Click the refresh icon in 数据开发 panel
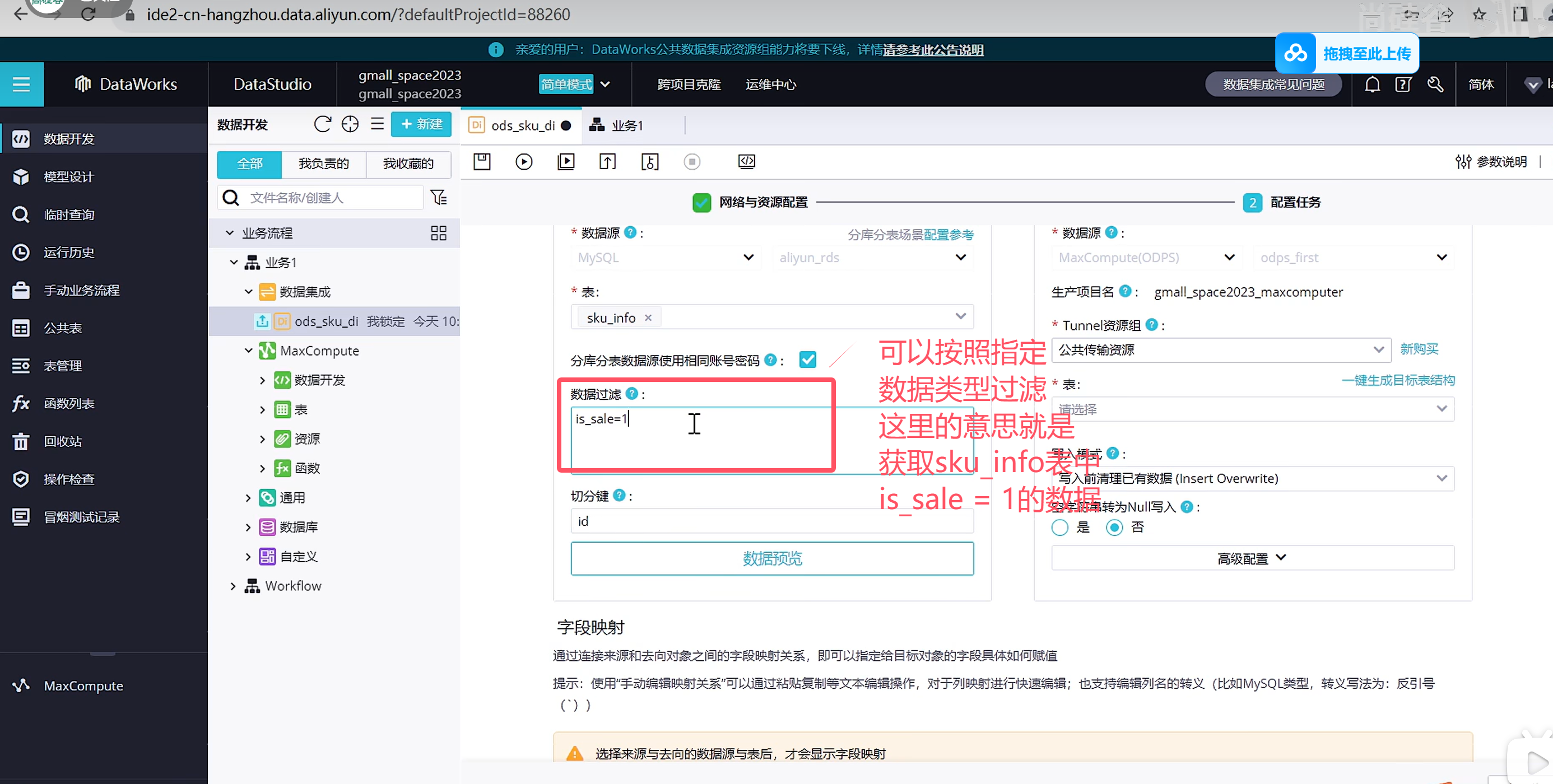This screenshot has width=1553, height=784. coord(323,124)
